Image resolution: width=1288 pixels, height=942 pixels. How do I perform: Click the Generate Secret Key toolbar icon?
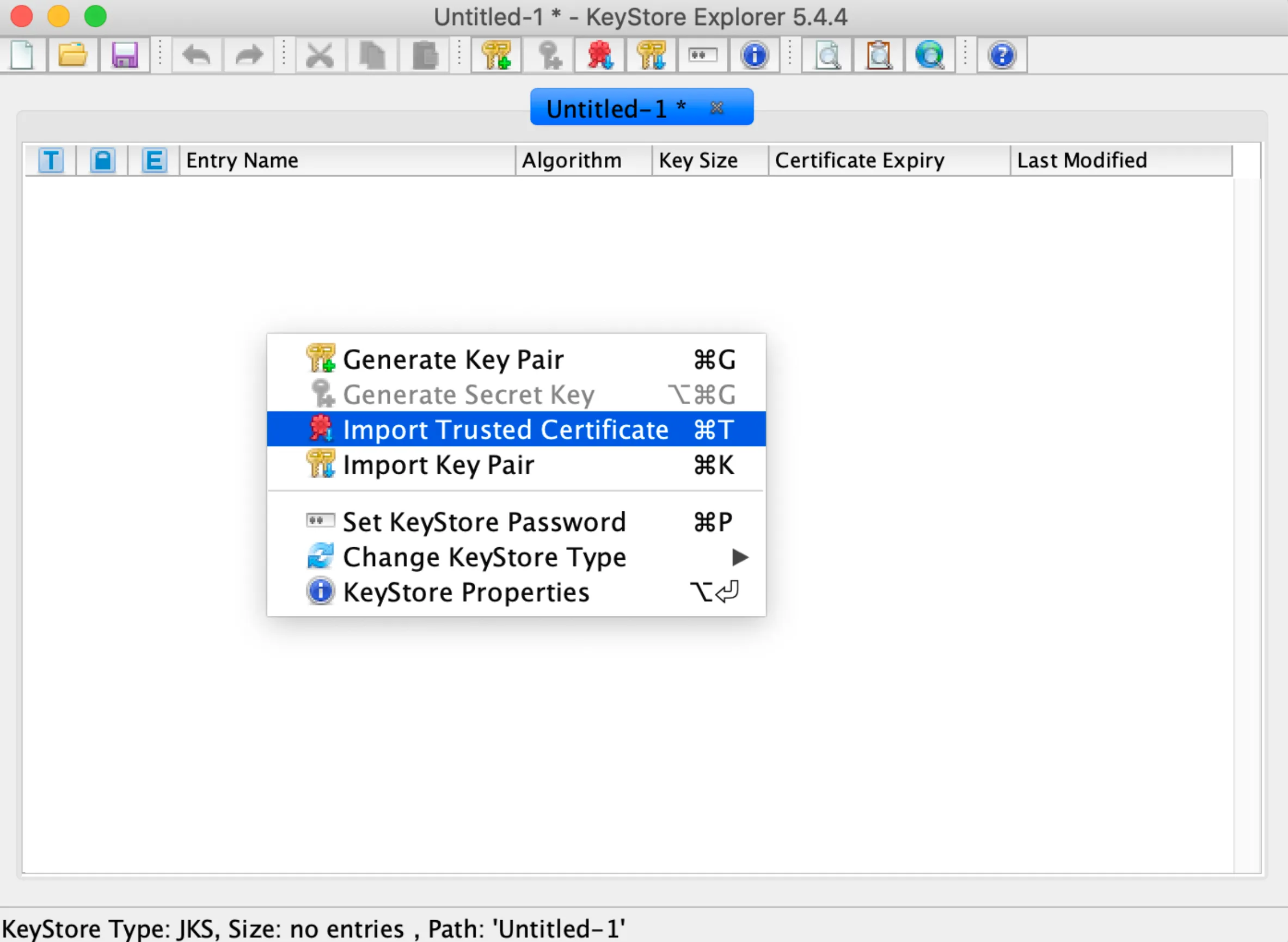click(x=548, y=56)
